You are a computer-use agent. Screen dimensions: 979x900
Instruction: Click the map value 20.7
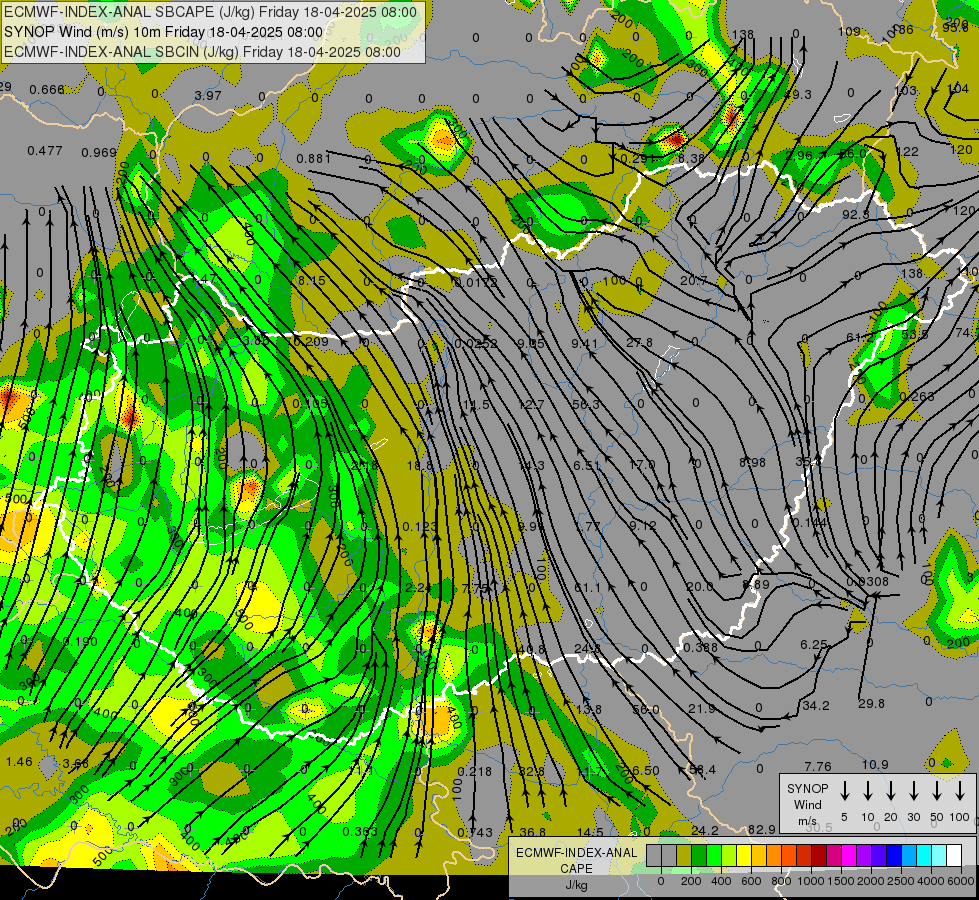(x=693, y=281)
